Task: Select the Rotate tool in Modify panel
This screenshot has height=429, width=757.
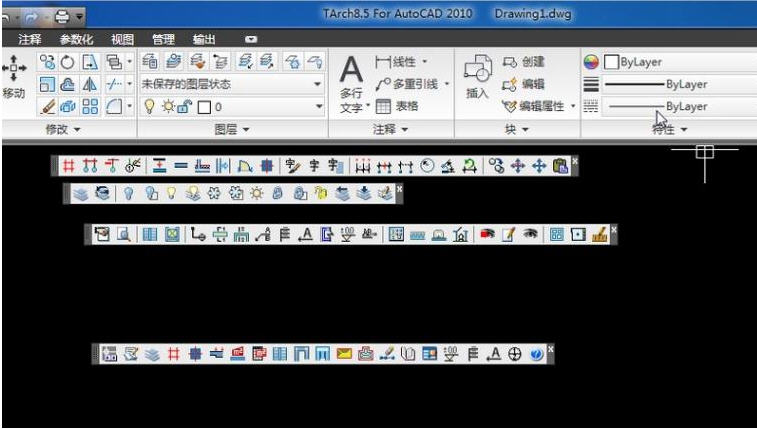Action: (x=68, y=62)
